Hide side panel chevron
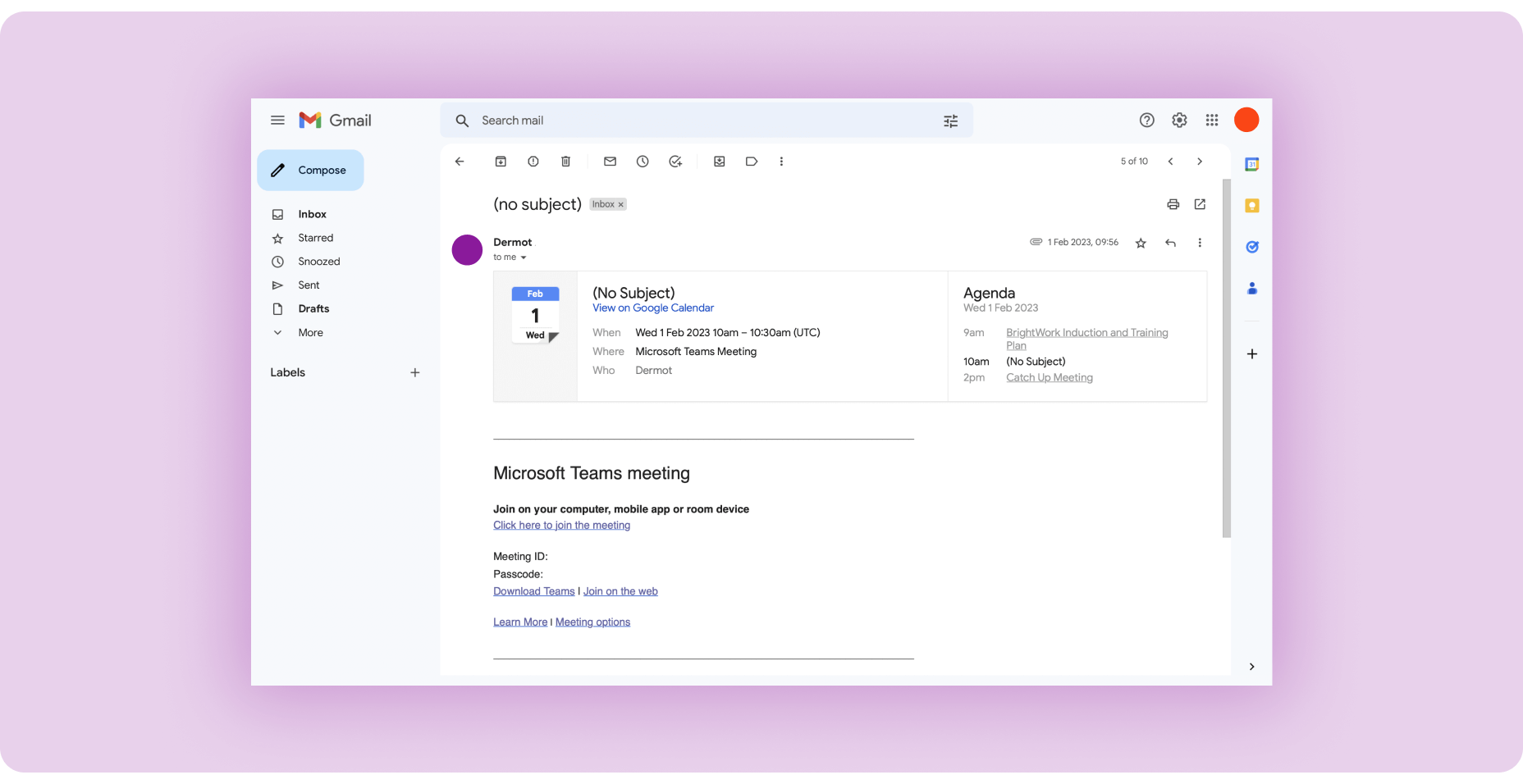The image size is (1523, 784). tap(1252, 667)
